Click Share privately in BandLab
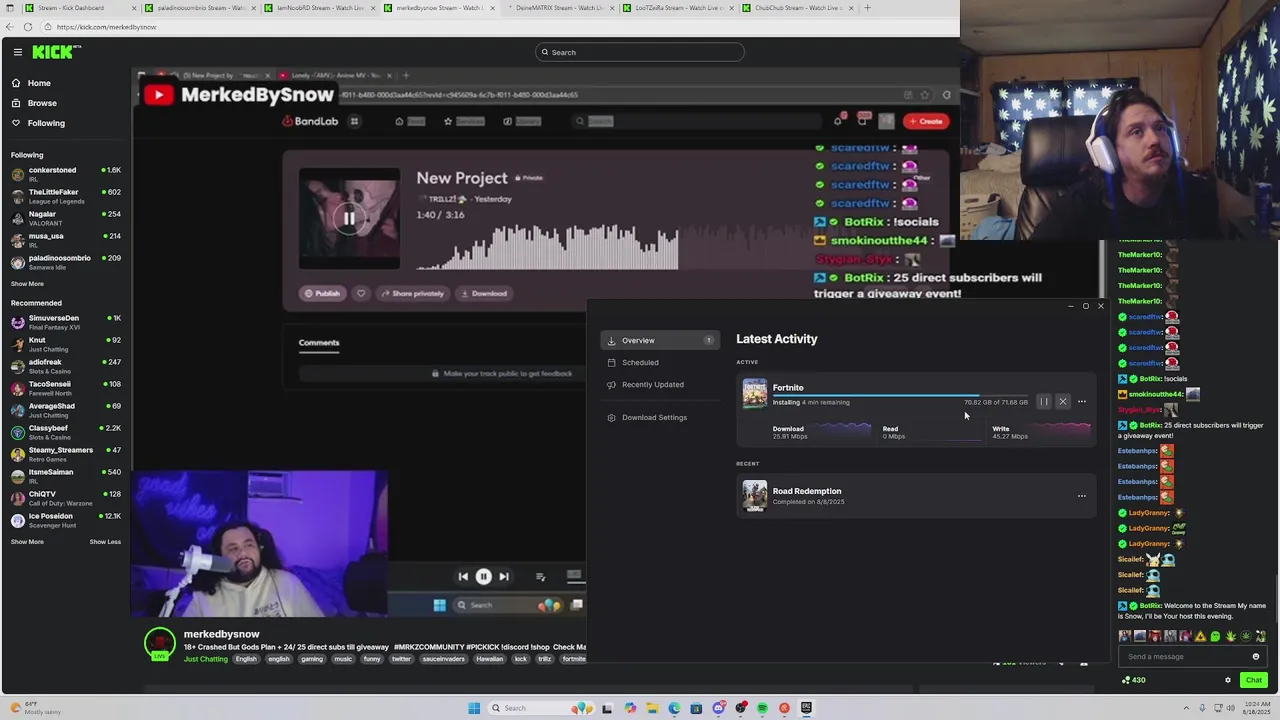This screenshot has height=720, width=1280. [x=412, y=293]
